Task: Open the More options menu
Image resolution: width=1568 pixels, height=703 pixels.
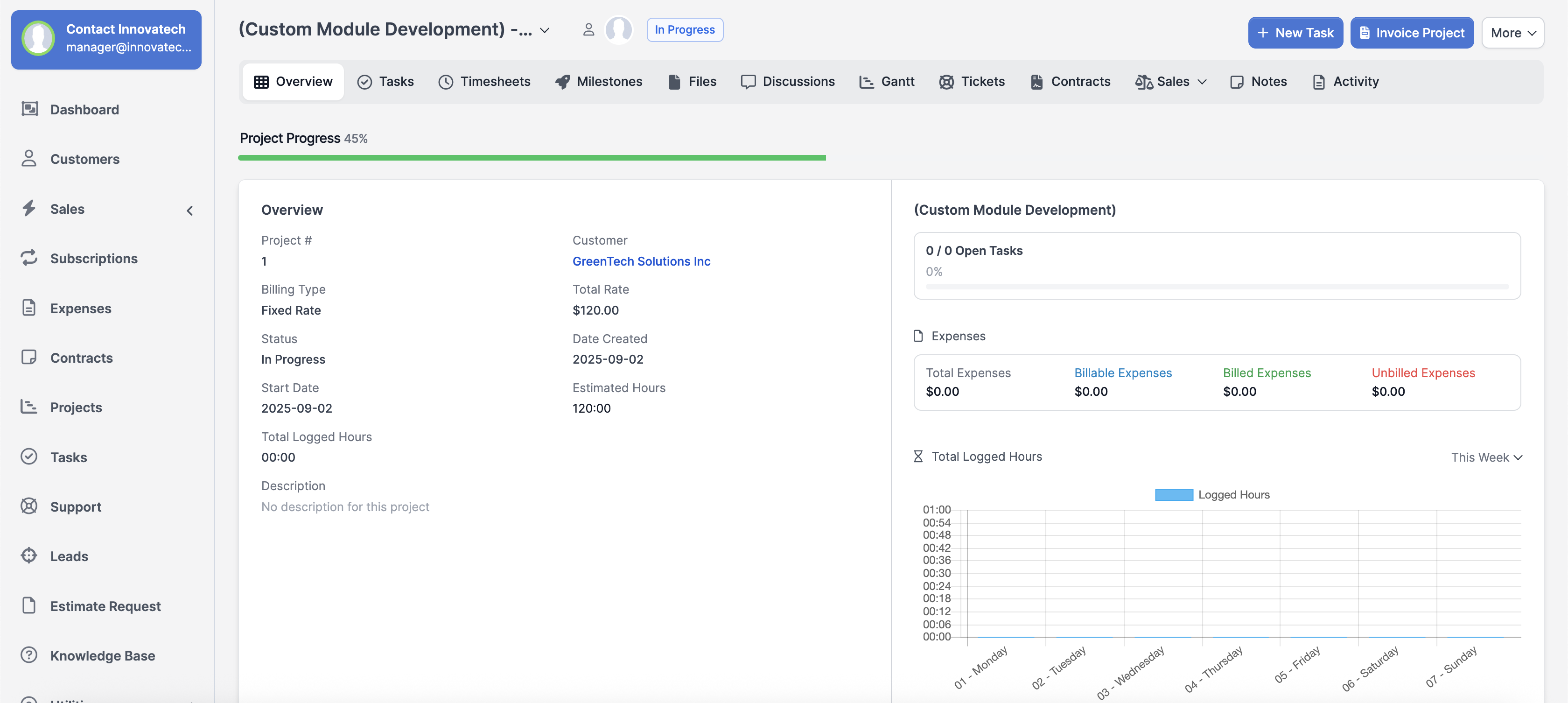Action: 1512,32
